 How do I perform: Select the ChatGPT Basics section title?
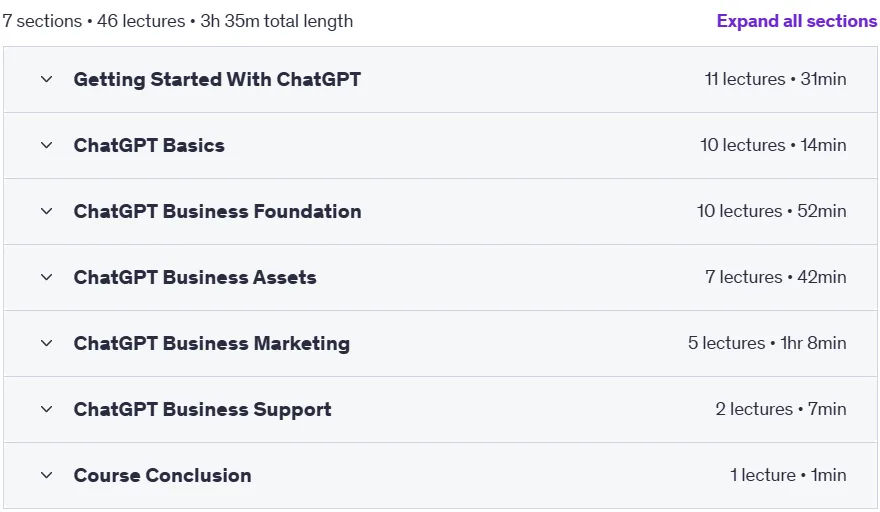click(x=149, y=145)
